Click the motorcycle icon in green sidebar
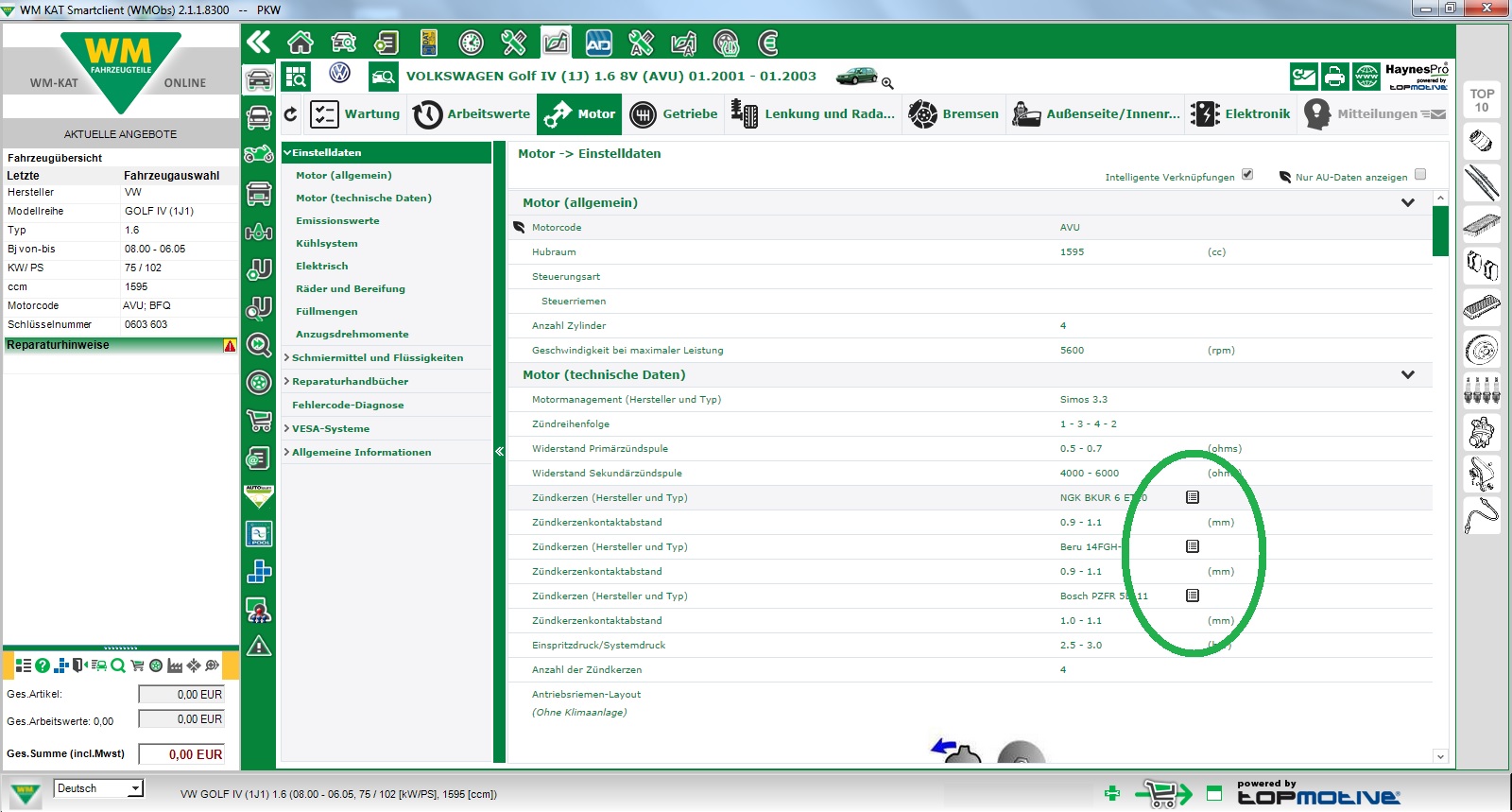This screenshot has width=1512, height=812. pos(259,155)
